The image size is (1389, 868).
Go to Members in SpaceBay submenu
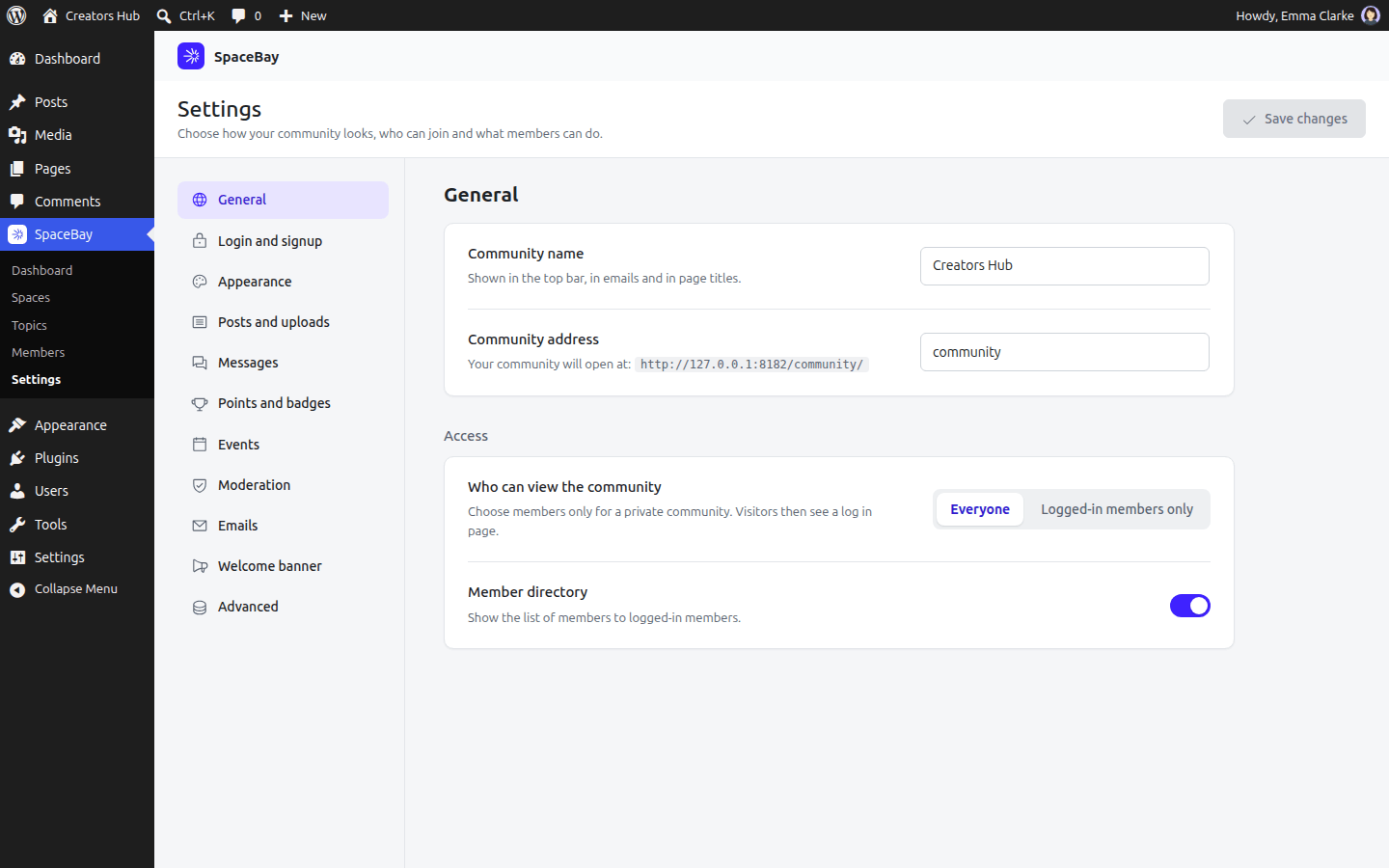[x=39, y=353]
